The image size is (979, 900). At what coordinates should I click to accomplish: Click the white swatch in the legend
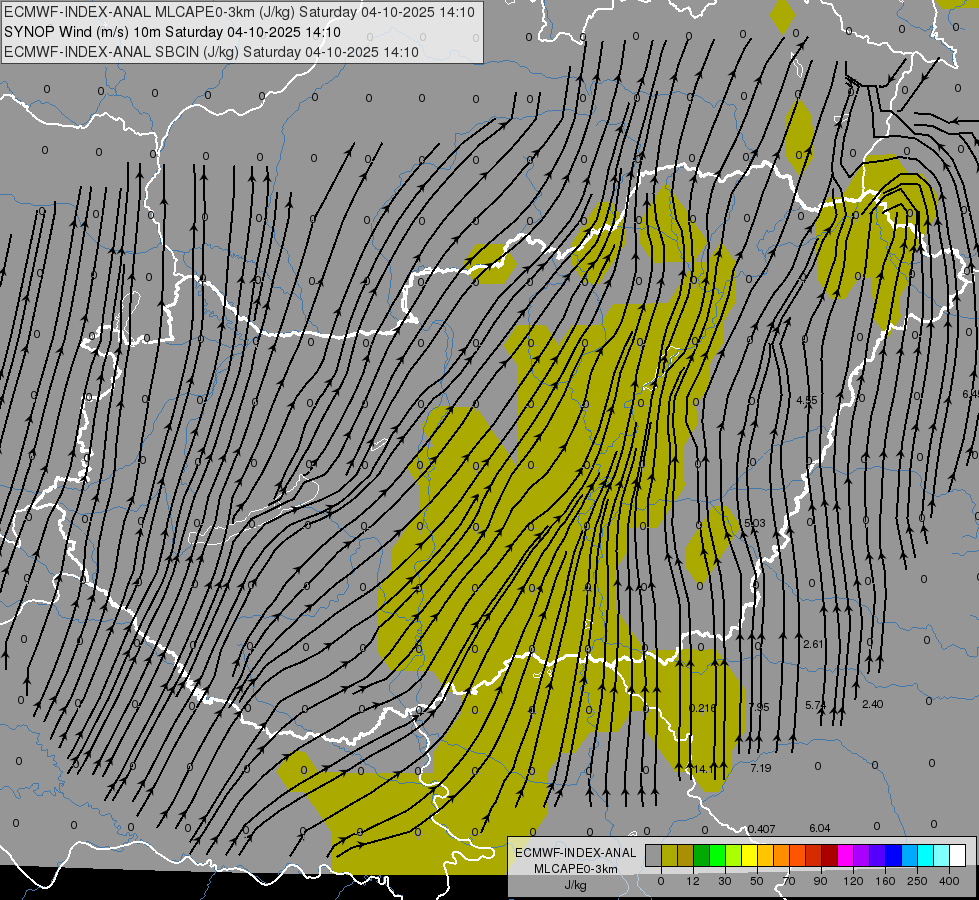point(958,855)
